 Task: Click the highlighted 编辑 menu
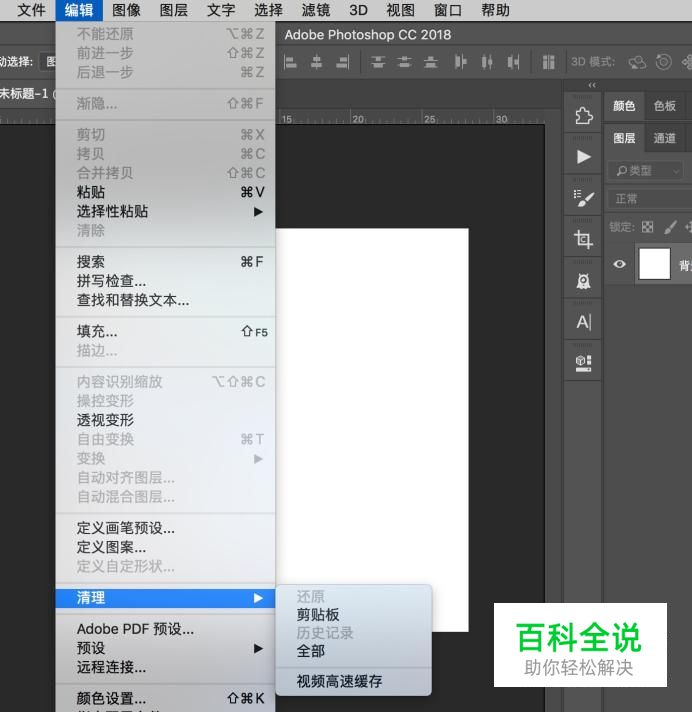pos(79,10)
